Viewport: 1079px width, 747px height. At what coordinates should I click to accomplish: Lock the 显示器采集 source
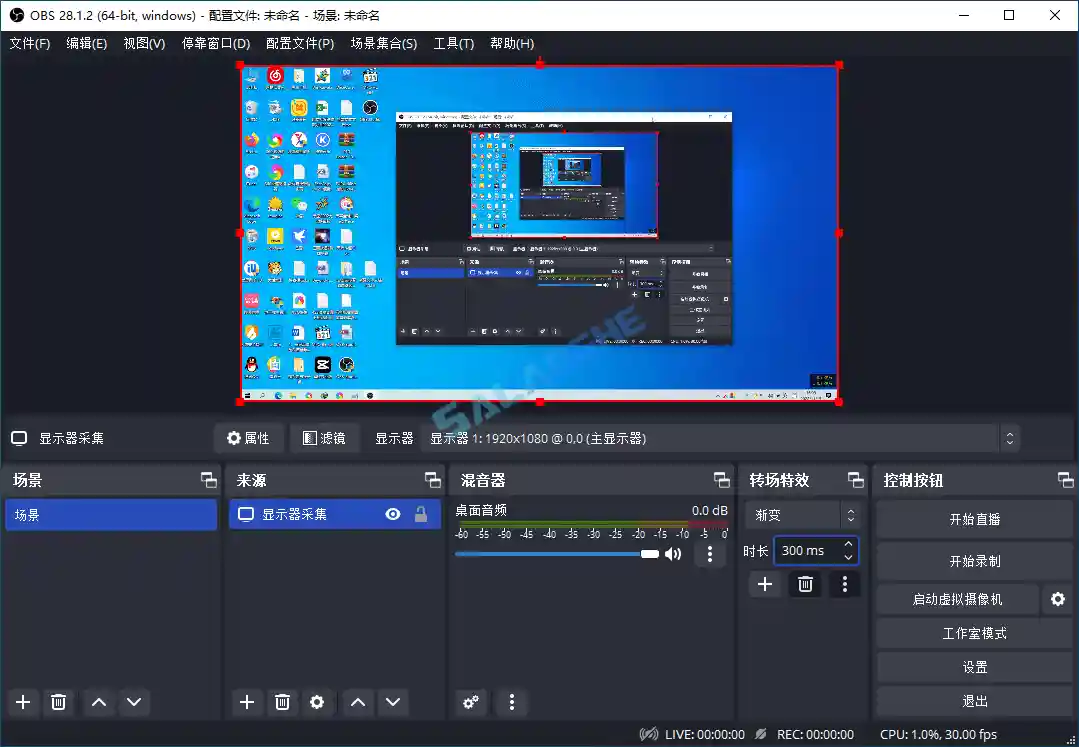422,514
